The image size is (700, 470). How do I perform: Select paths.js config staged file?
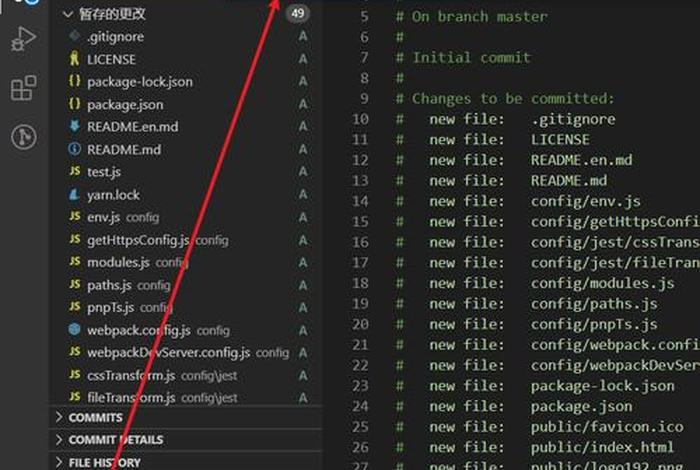pos(185,285)
